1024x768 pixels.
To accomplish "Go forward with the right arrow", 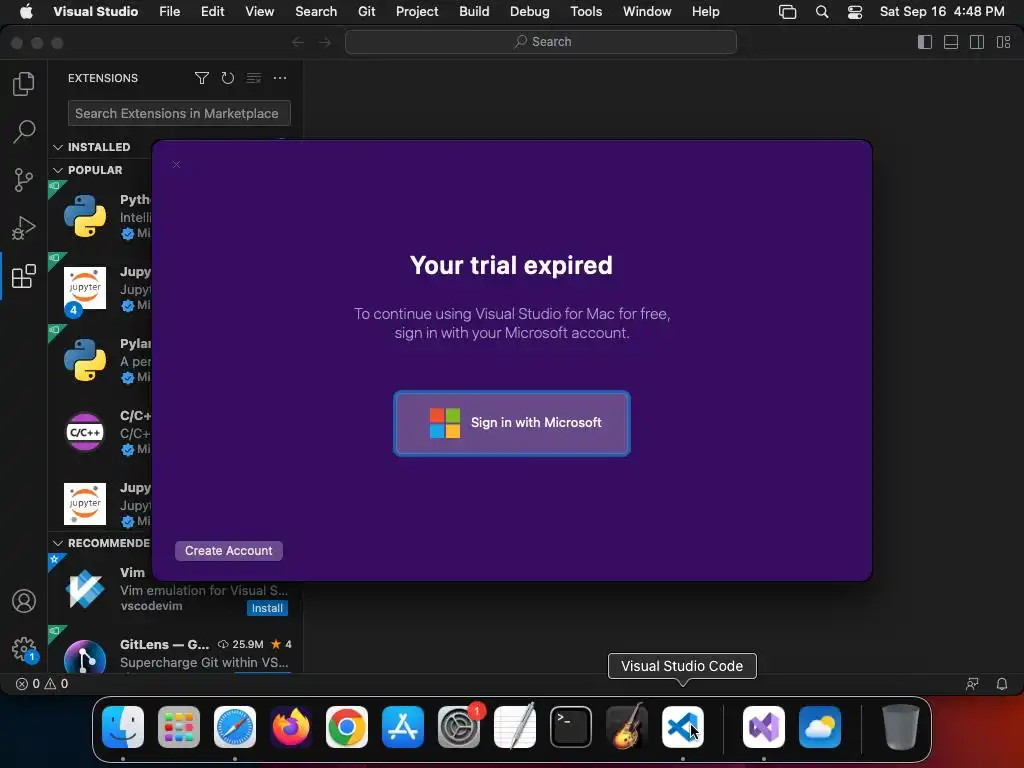I will coord(325,42).
